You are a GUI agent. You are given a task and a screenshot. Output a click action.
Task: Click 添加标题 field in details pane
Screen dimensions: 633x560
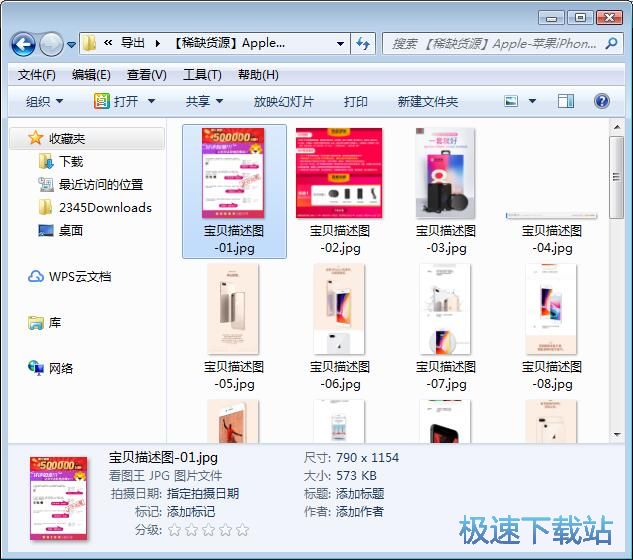point(360,493)
